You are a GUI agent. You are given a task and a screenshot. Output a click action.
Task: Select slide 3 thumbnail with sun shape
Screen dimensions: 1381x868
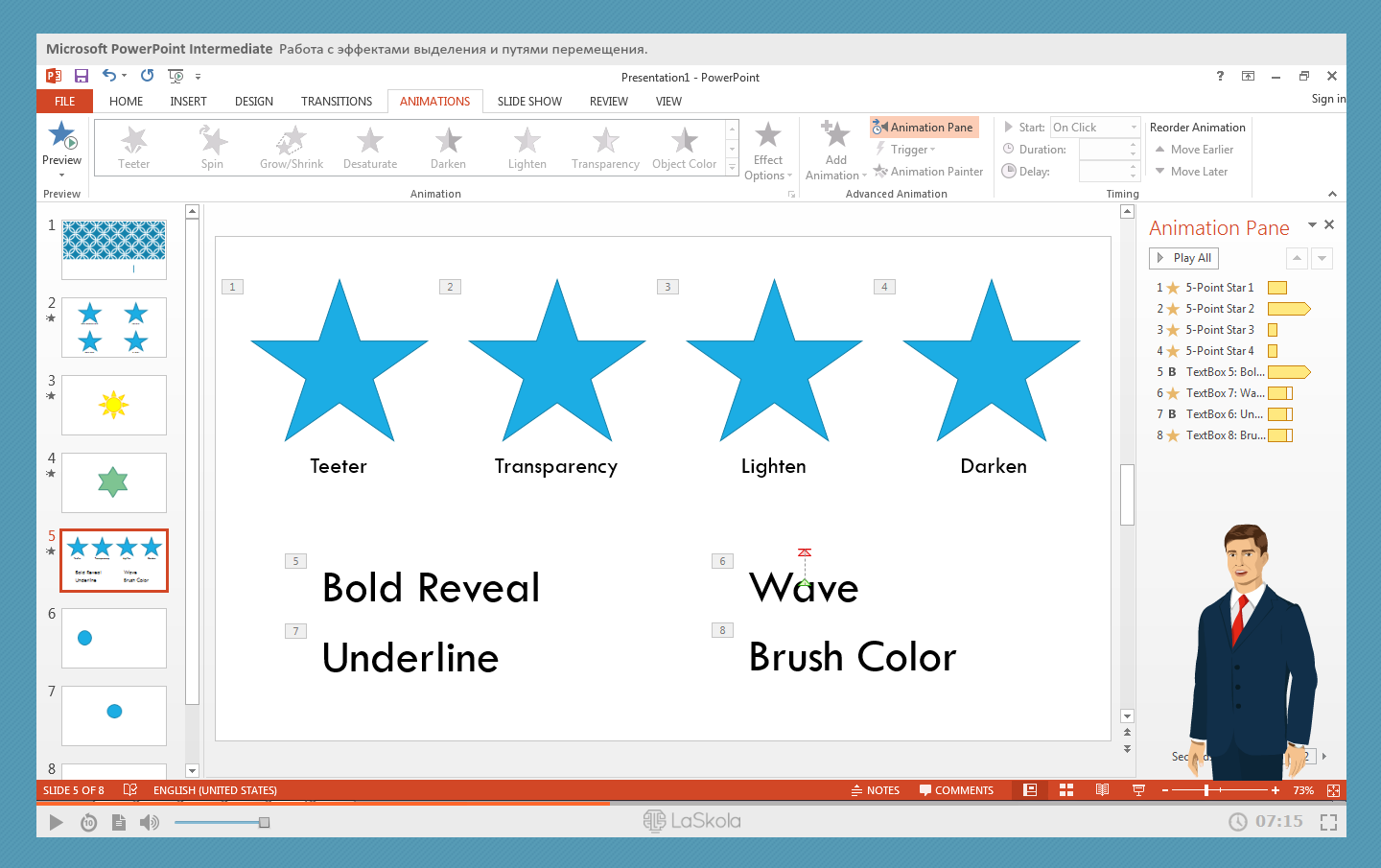[x=114, y=405]
